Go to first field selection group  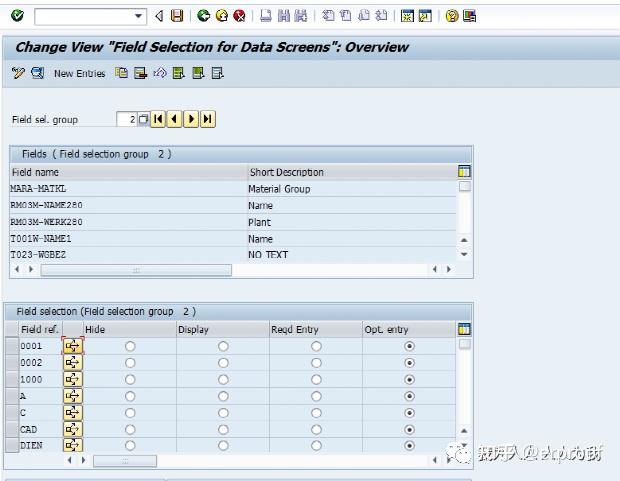point(158,119)
